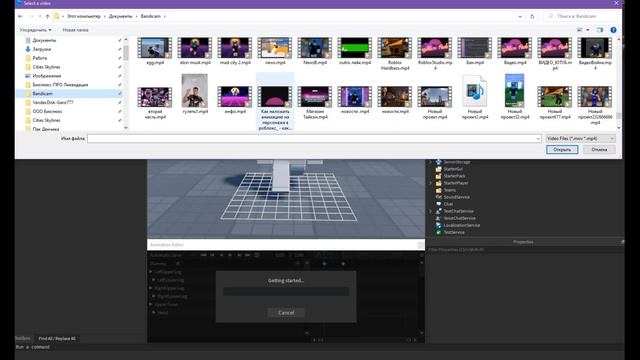Click the file list scrollbar down arrow
Screen dimensions: 640x360
point(619,128)
